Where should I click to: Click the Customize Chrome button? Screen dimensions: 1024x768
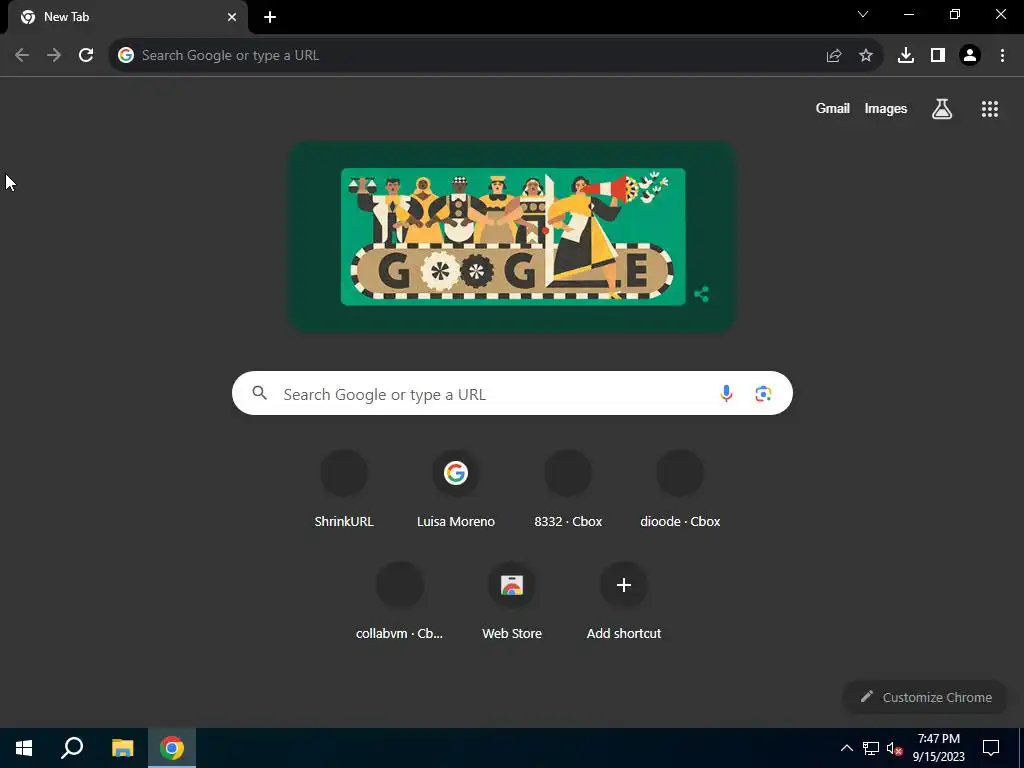coord(926,697)
